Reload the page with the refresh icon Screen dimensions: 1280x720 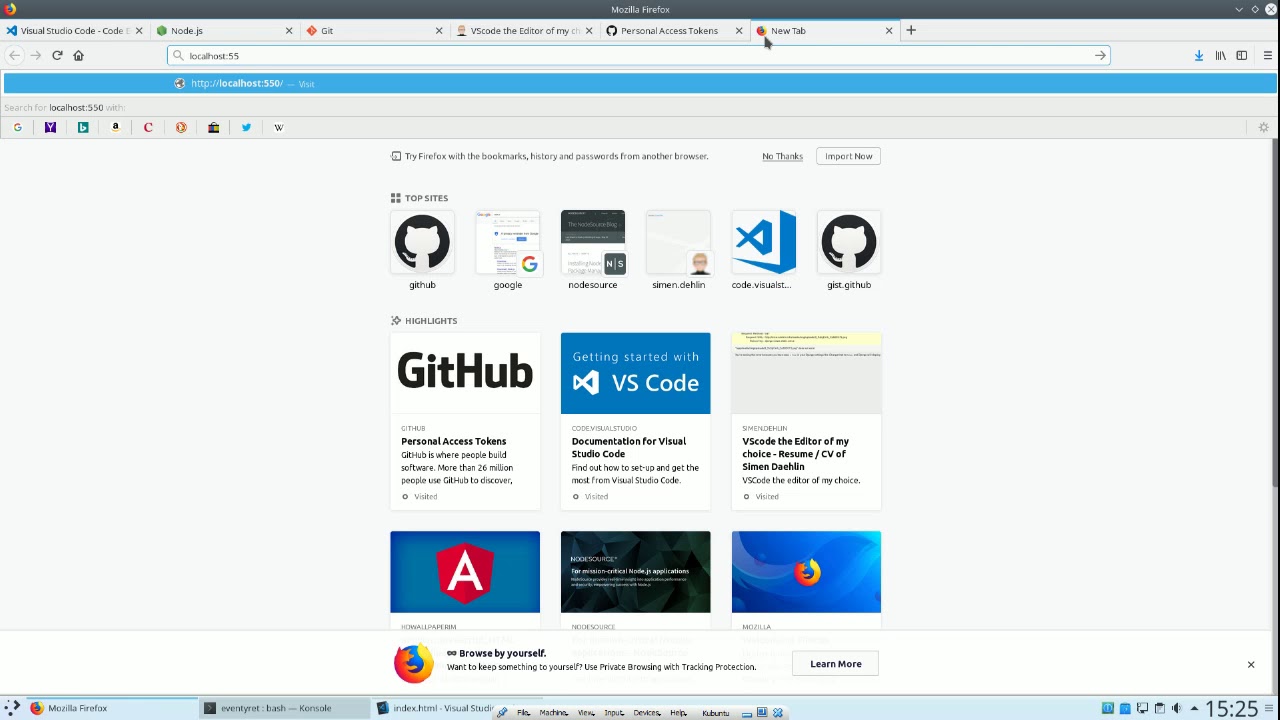(x=57, y=55)
